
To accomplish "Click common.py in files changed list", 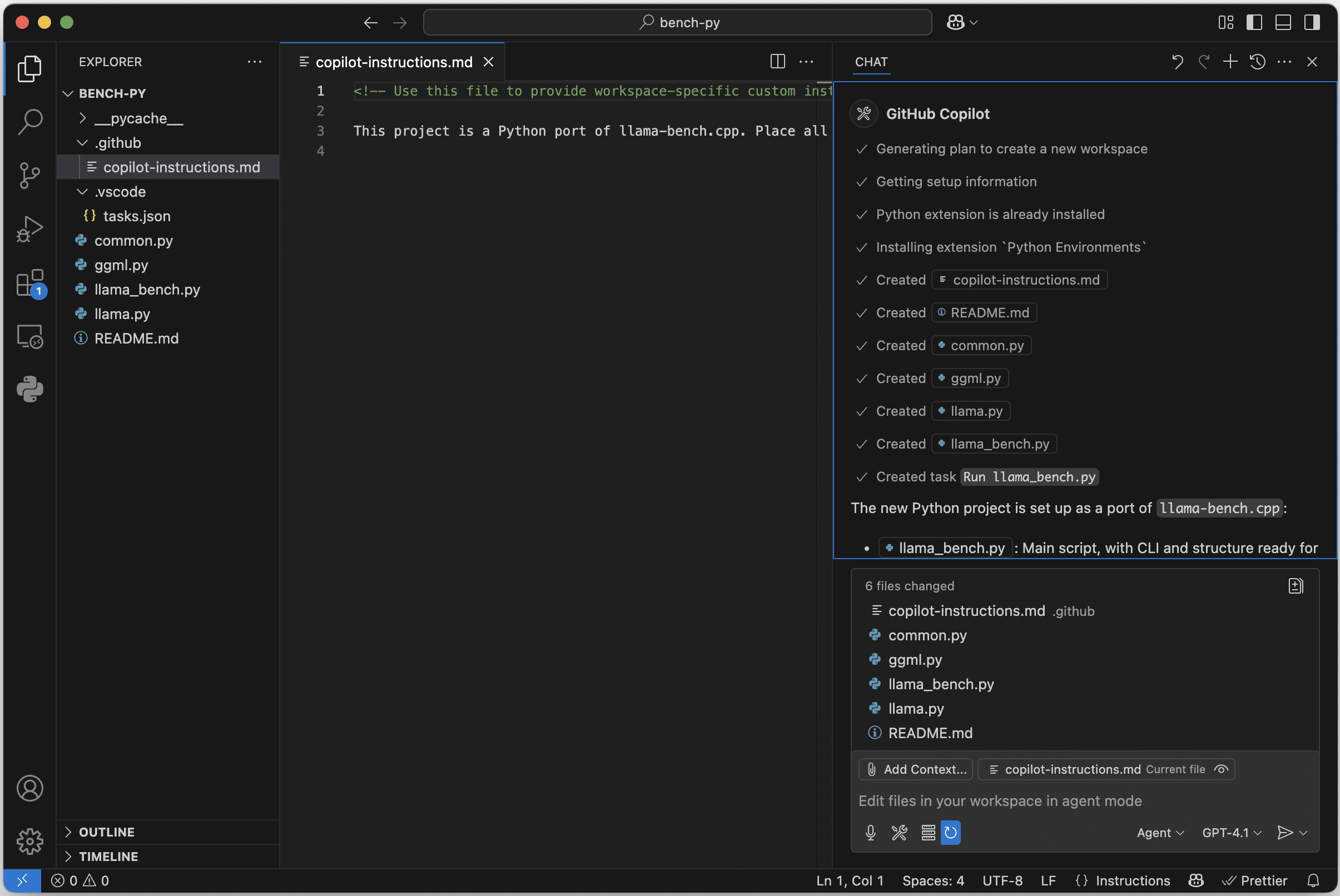I will click(927, 635).
